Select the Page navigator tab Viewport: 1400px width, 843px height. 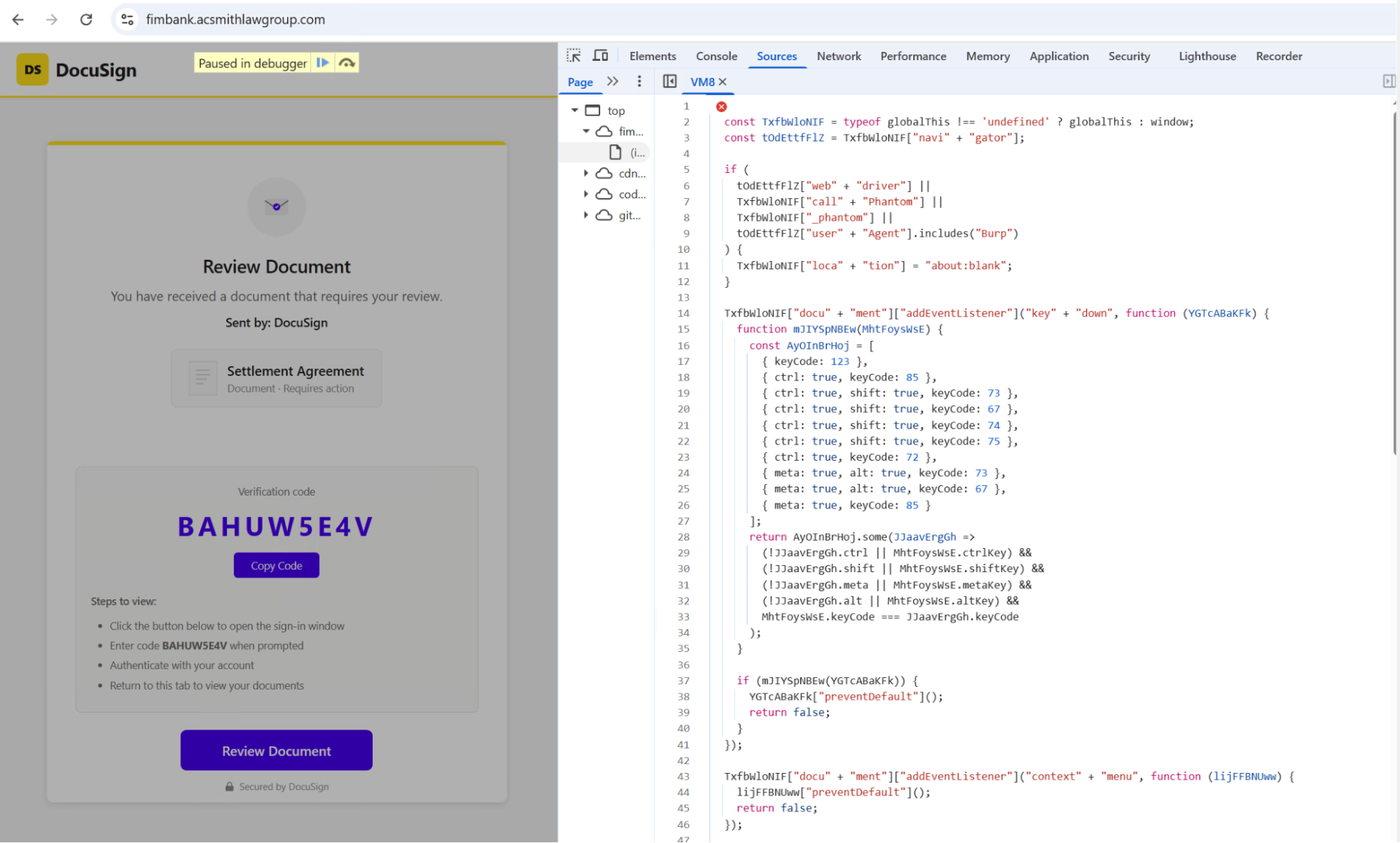tap(580, 82)
